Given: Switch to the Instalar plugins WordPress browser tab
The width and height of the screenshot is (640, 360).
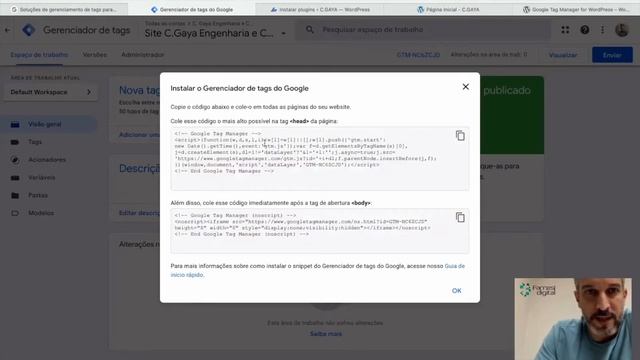Looking at the screenshot, I should 320,9.
